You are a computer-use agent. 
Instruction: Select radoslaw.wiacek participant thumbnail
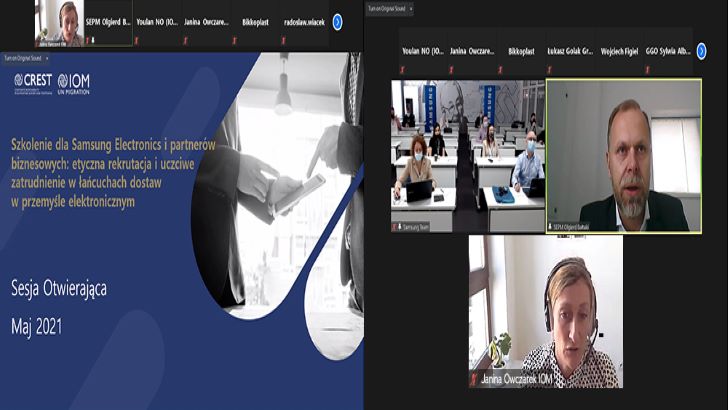coord(305,23)
